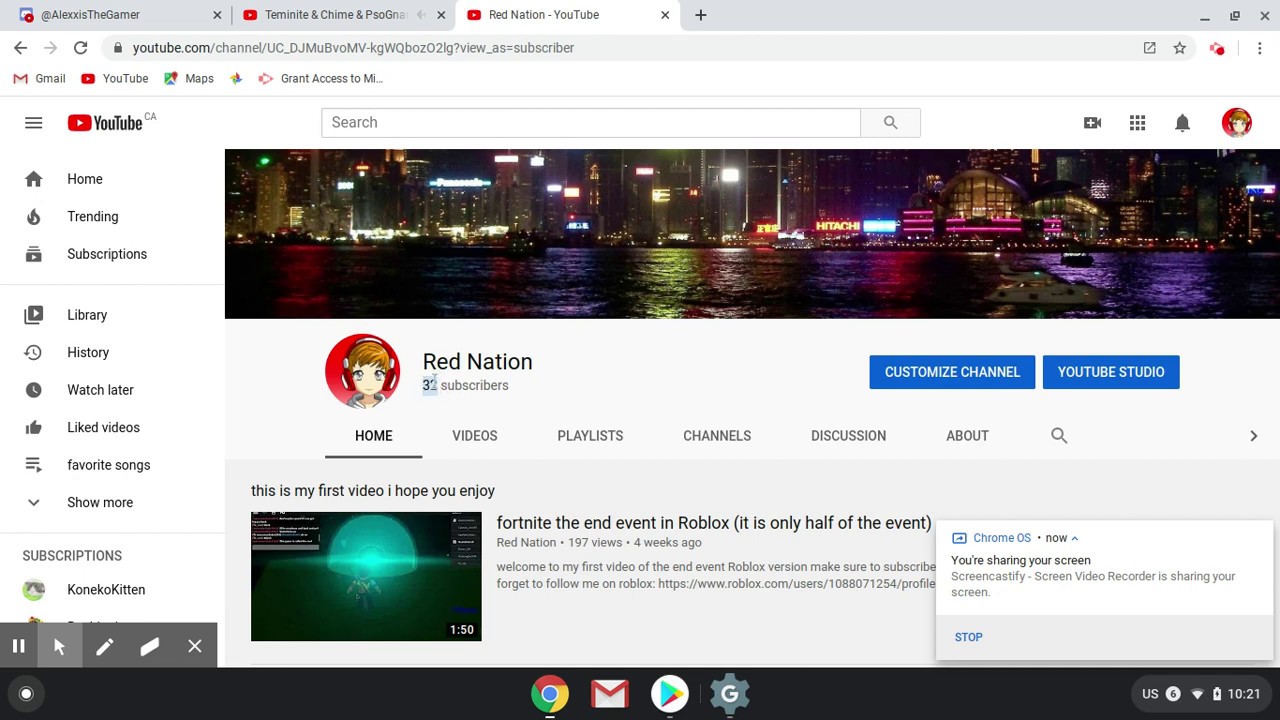Open Chrome from the shelf

[x=549, y=693]
